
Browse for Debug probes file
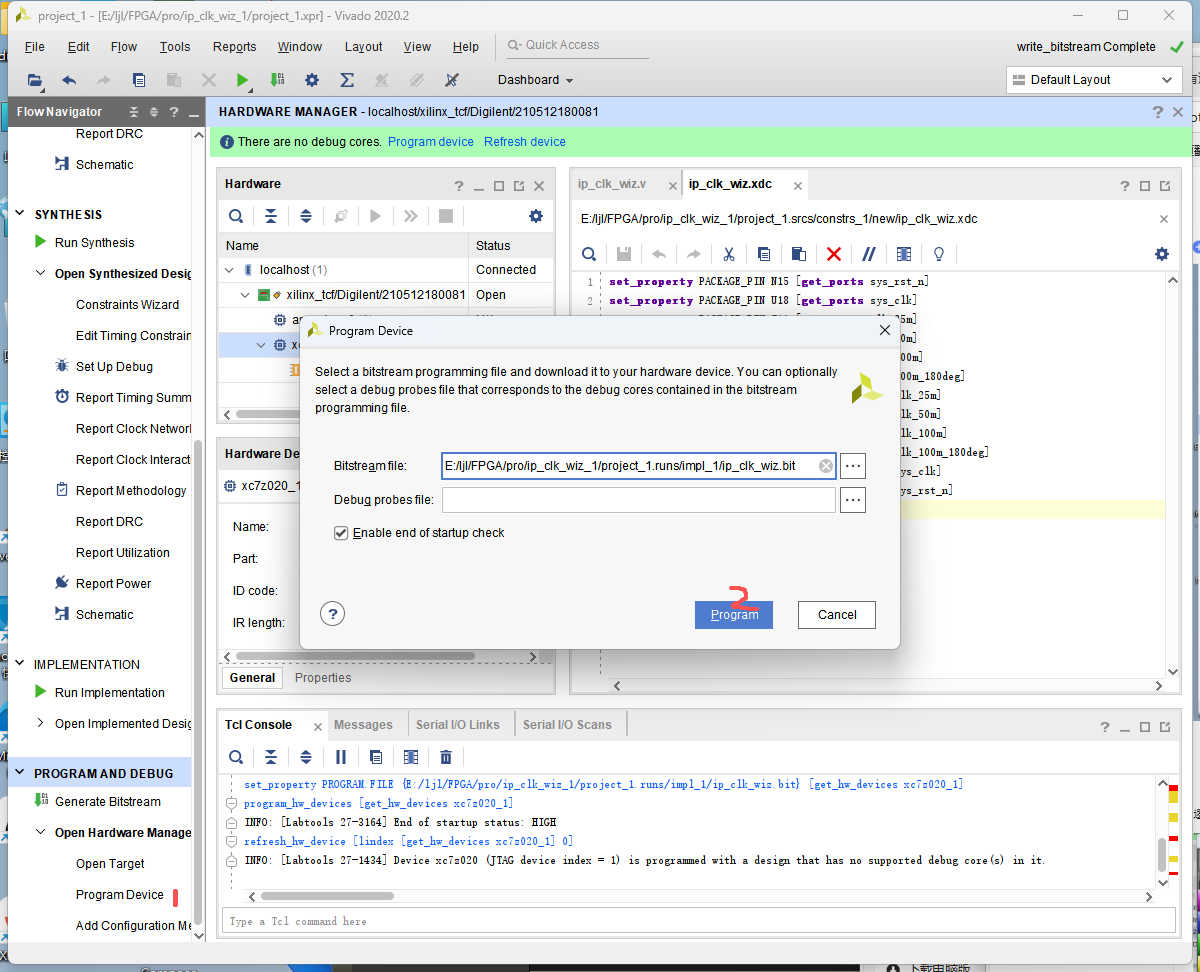tap(853, 500)
